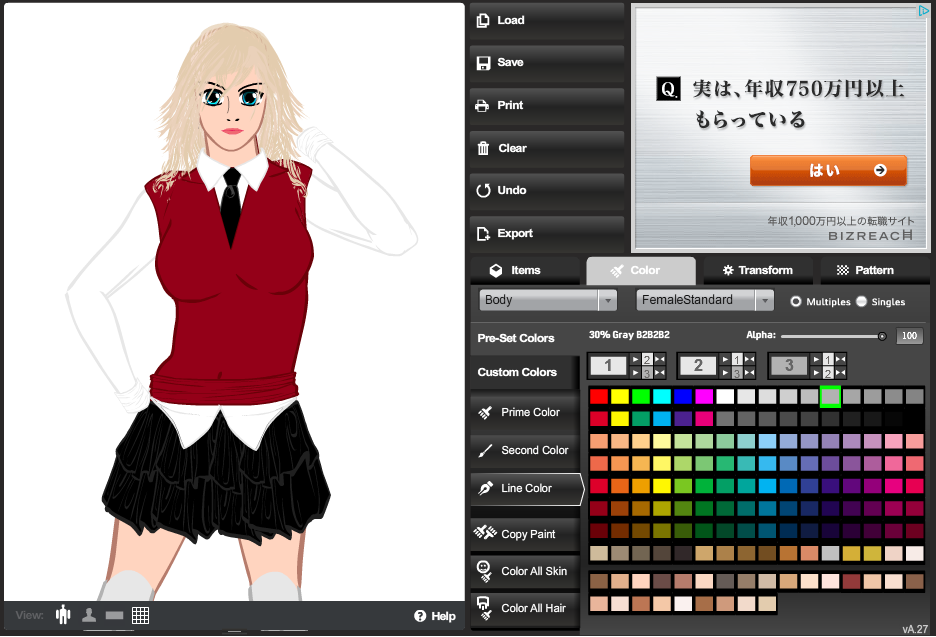The width and height of the screenshot is (936, 637).
Task: Select the Singles radio button
Action: tap(861, 301)
